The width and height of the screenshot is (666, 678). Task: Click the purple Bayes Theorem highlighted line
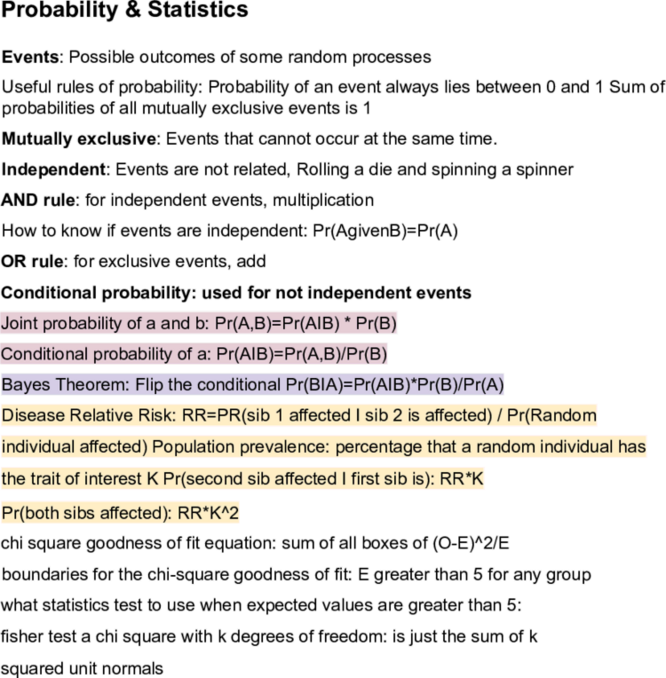tap(253, 385)
